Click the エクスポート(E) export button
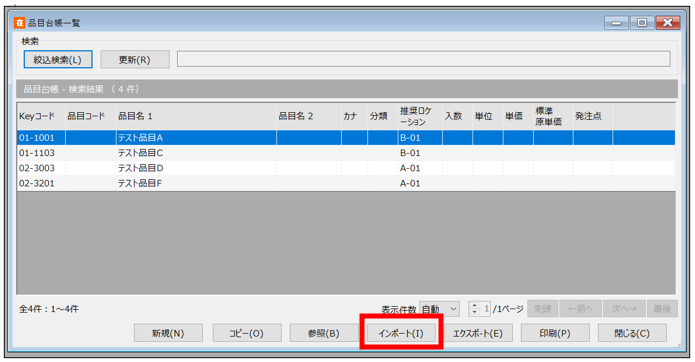 coord(478,333)
